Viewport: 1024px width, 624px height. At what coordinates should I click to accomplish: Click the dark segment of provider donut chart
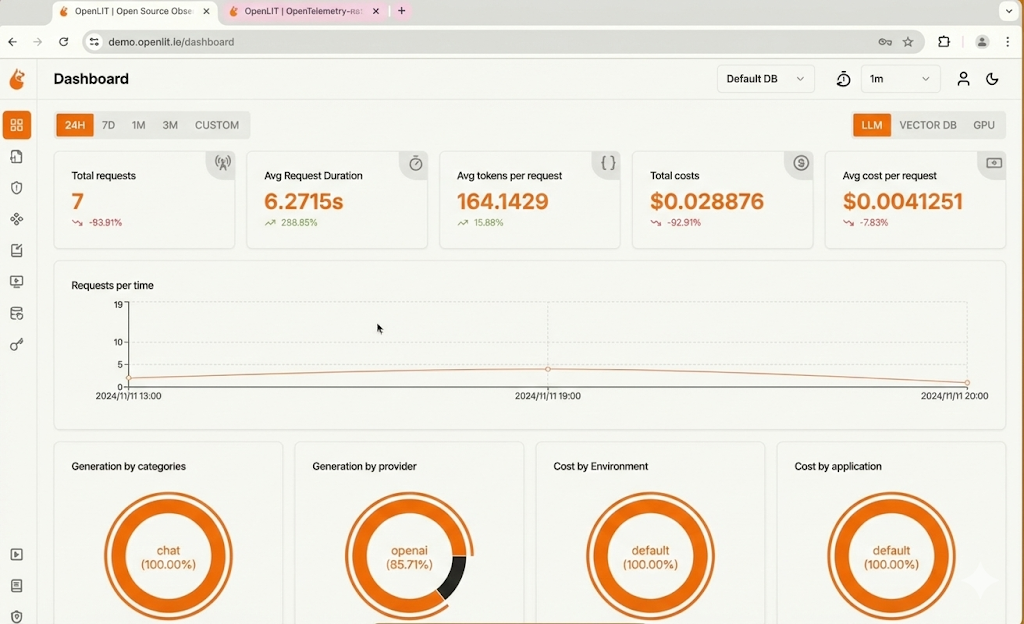pyautogui.click(x=453, y=576)
